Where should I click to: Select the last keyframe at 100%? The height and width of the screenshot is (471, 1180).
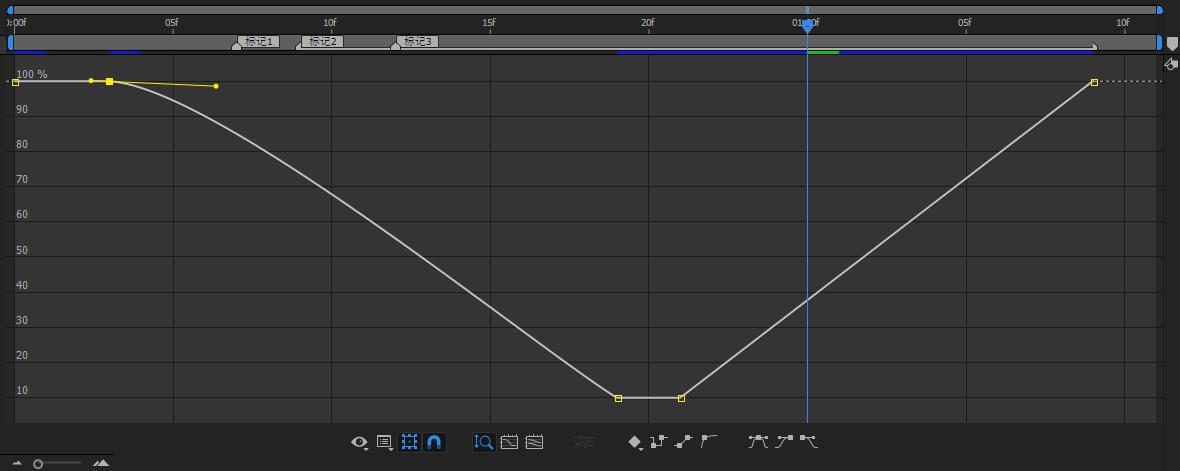[1094, 82]
